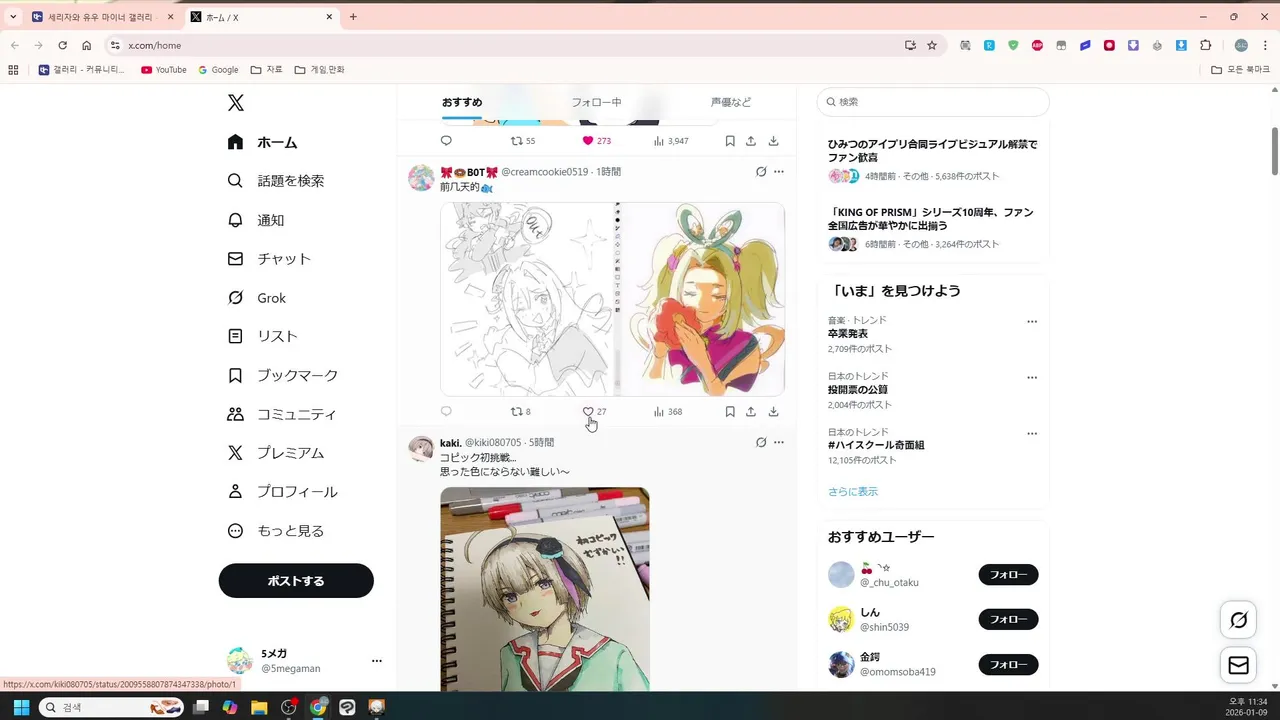The width and height of the screenshot is (1280, 720).
Task: Open File Explorer from the taskbar
Action: [x=259, y=707]
